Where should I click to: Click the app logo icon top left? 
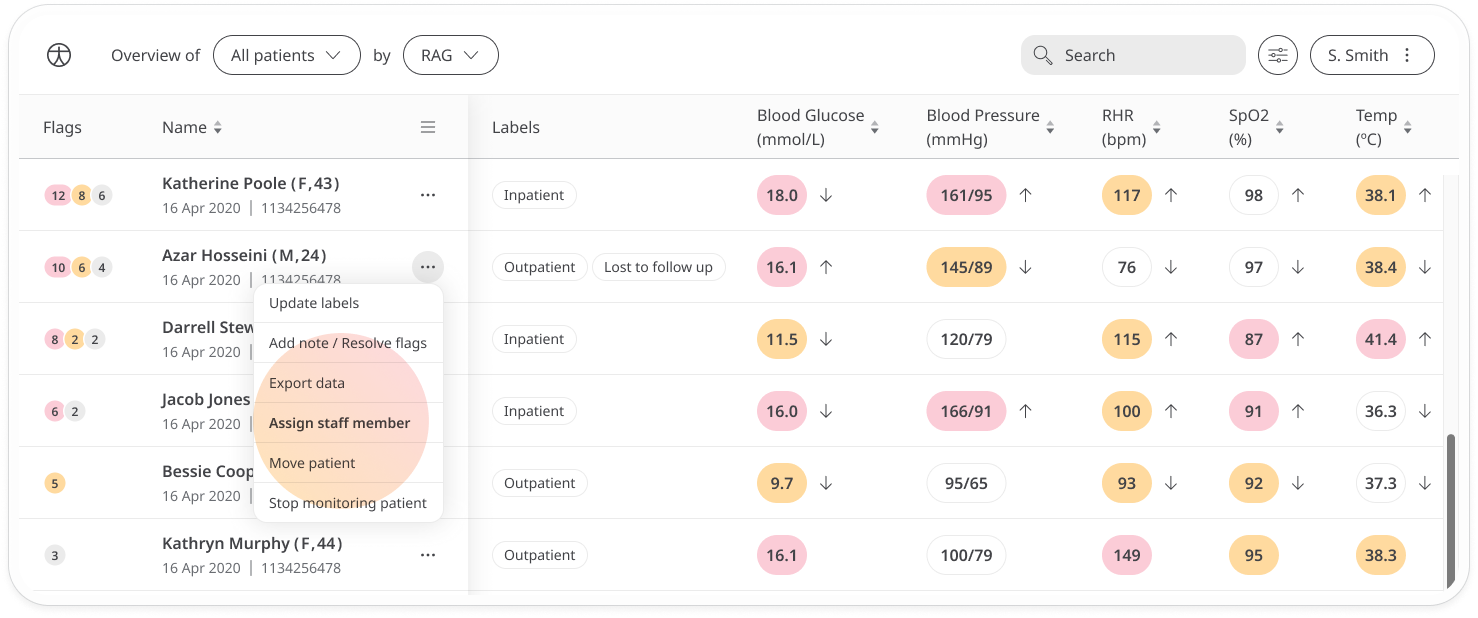(59, 55)
